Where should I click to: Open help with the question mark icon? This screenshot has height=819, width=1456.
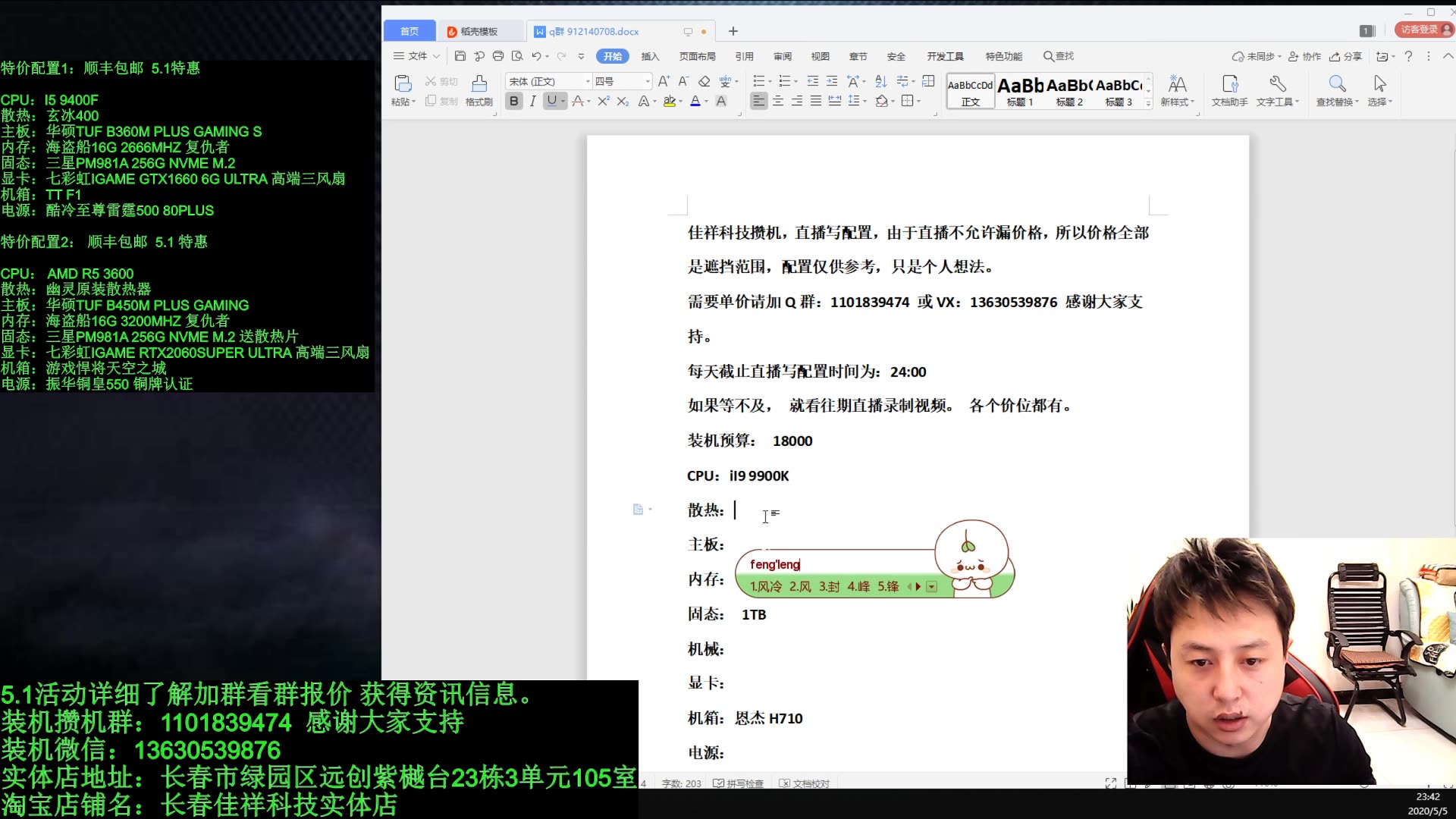[1408, 56]
